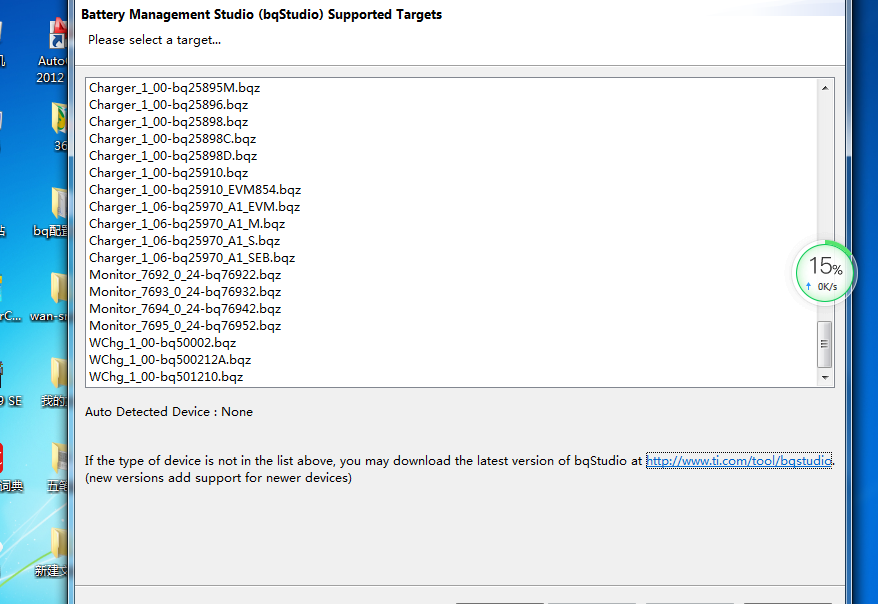
Task: Click the 15% memory accelerator floating widget
Action: [824, 271]
